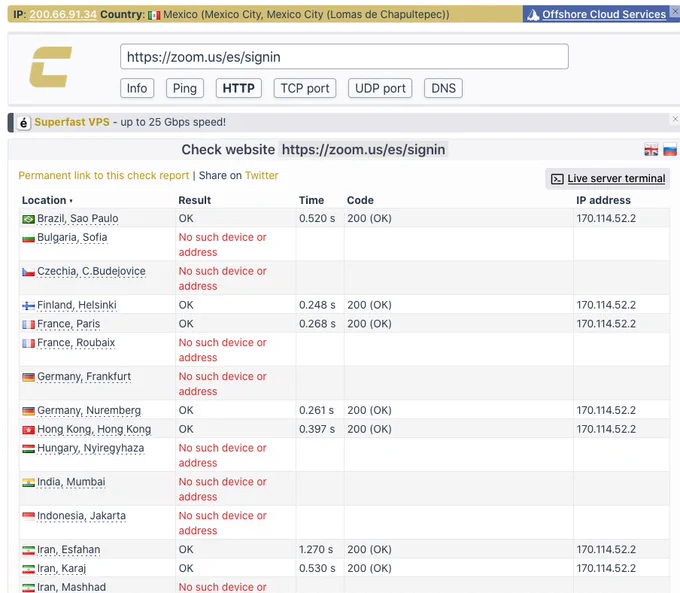Click Iran, Esfahan location
The width and height of the screenshot is (680, 593).
pyautogui.click(x=69, y=550)
